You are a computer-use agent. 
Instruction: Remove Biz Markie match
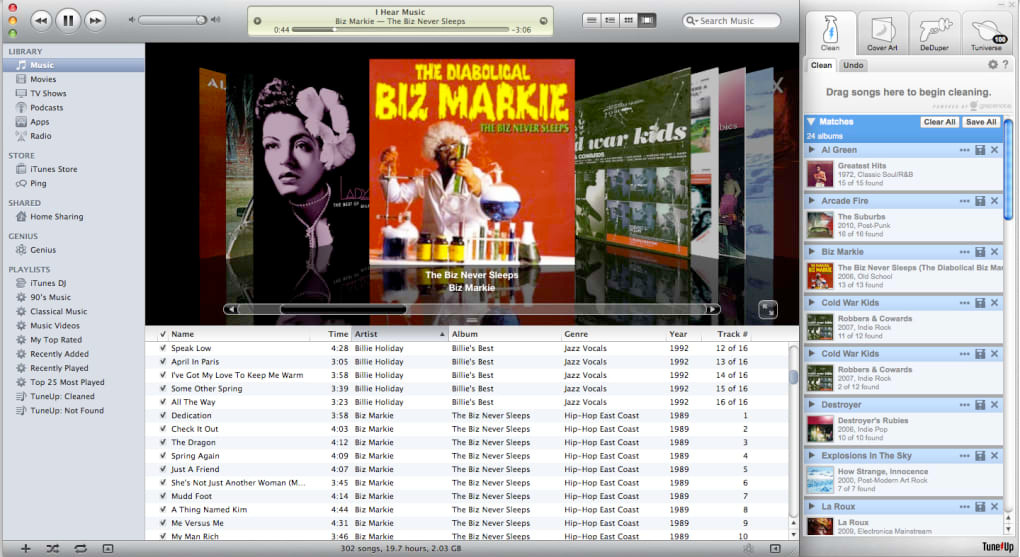coord(995,252)
